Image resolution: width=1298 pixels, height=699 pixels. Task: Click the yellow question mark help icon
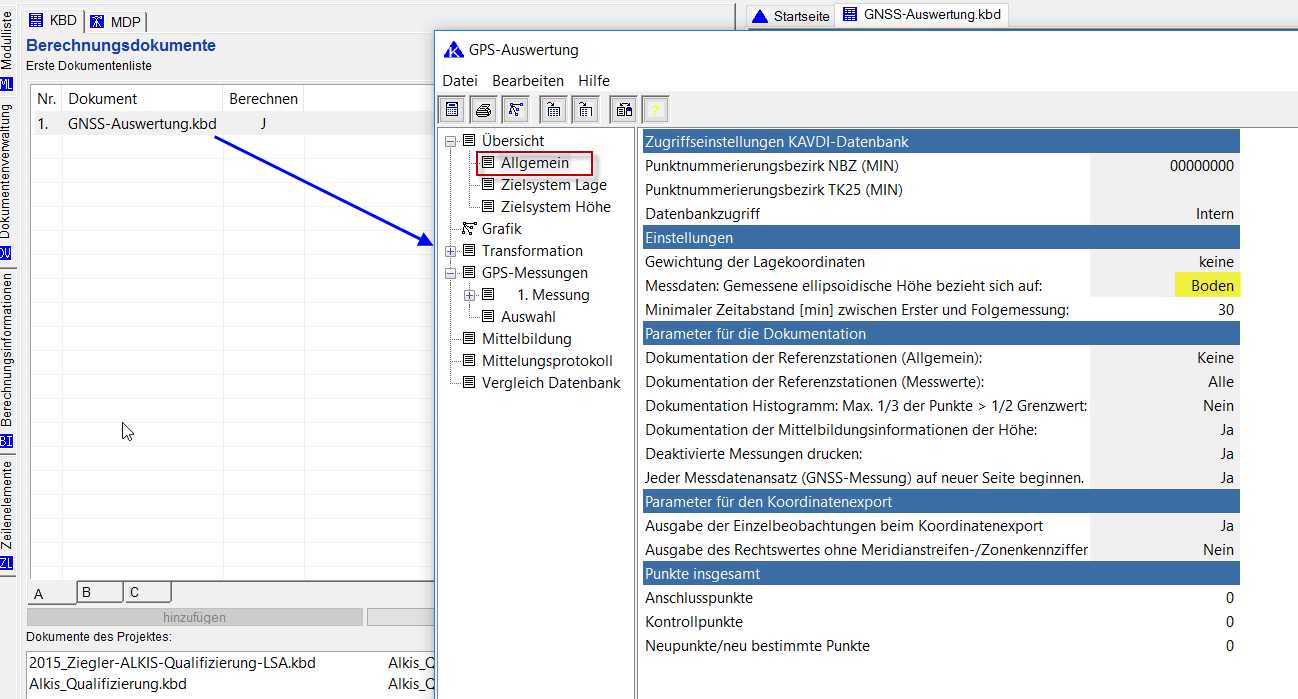(655, 109)
